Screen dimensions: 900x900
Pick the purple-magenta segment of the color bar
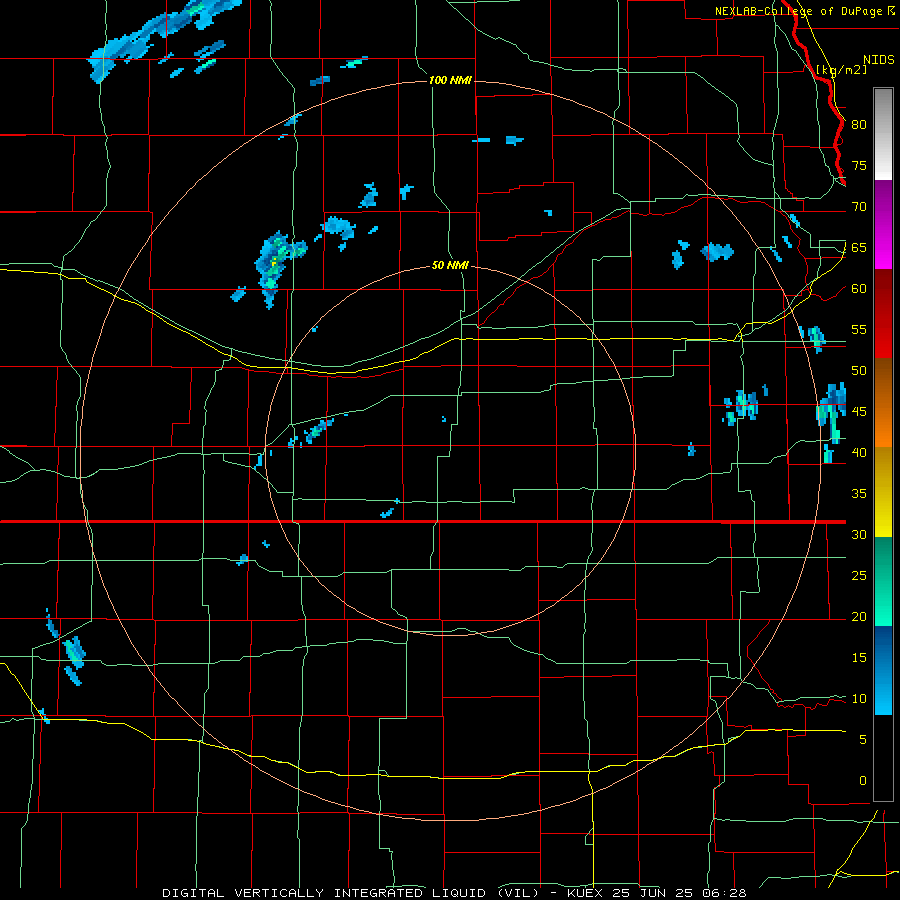coord(883,224)
